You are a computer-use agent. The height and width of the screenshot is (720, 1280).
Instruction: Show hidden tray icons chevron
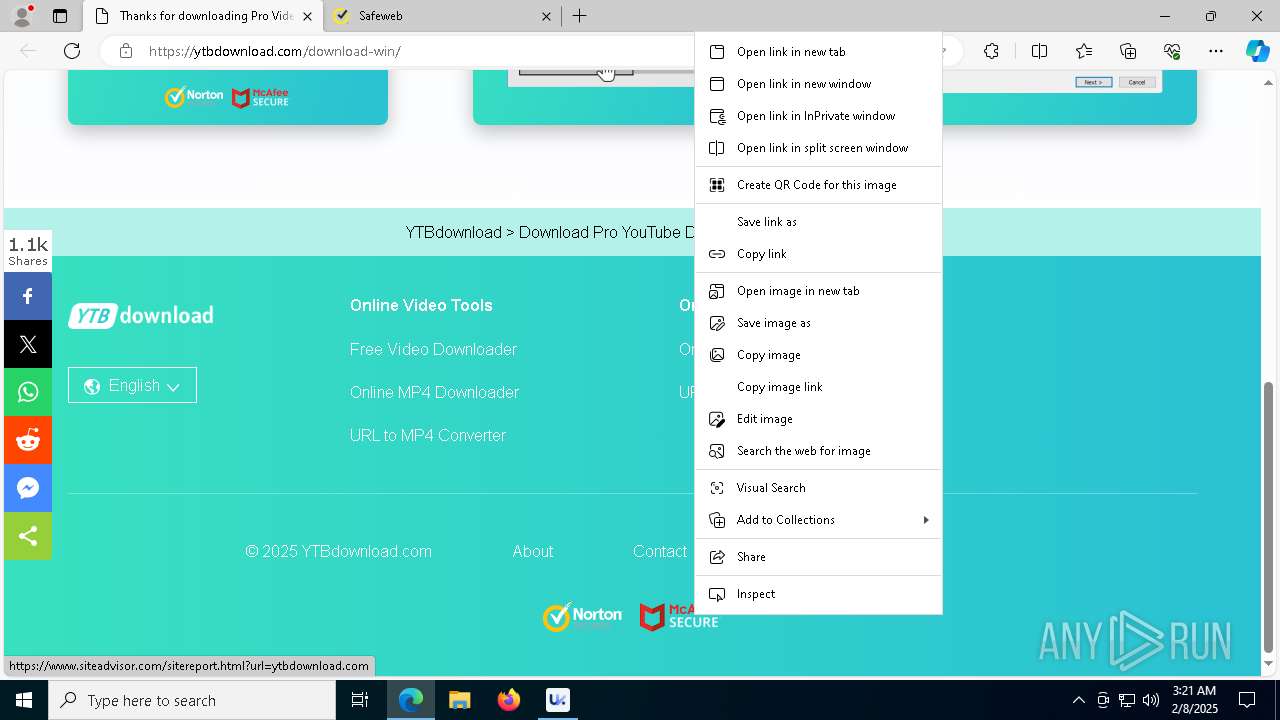coord(1078,700)
